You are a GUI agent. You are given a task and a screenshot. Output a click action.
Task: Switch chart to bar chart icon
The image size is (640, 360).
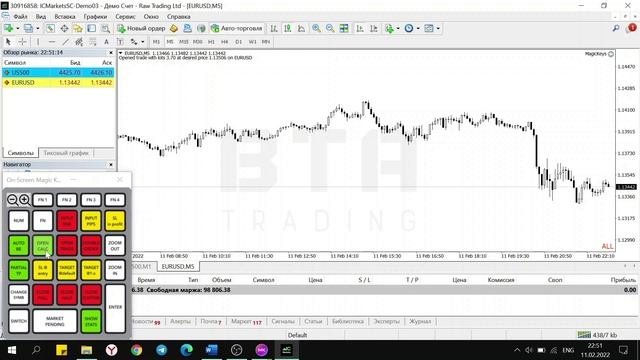[x=274, y=28]
